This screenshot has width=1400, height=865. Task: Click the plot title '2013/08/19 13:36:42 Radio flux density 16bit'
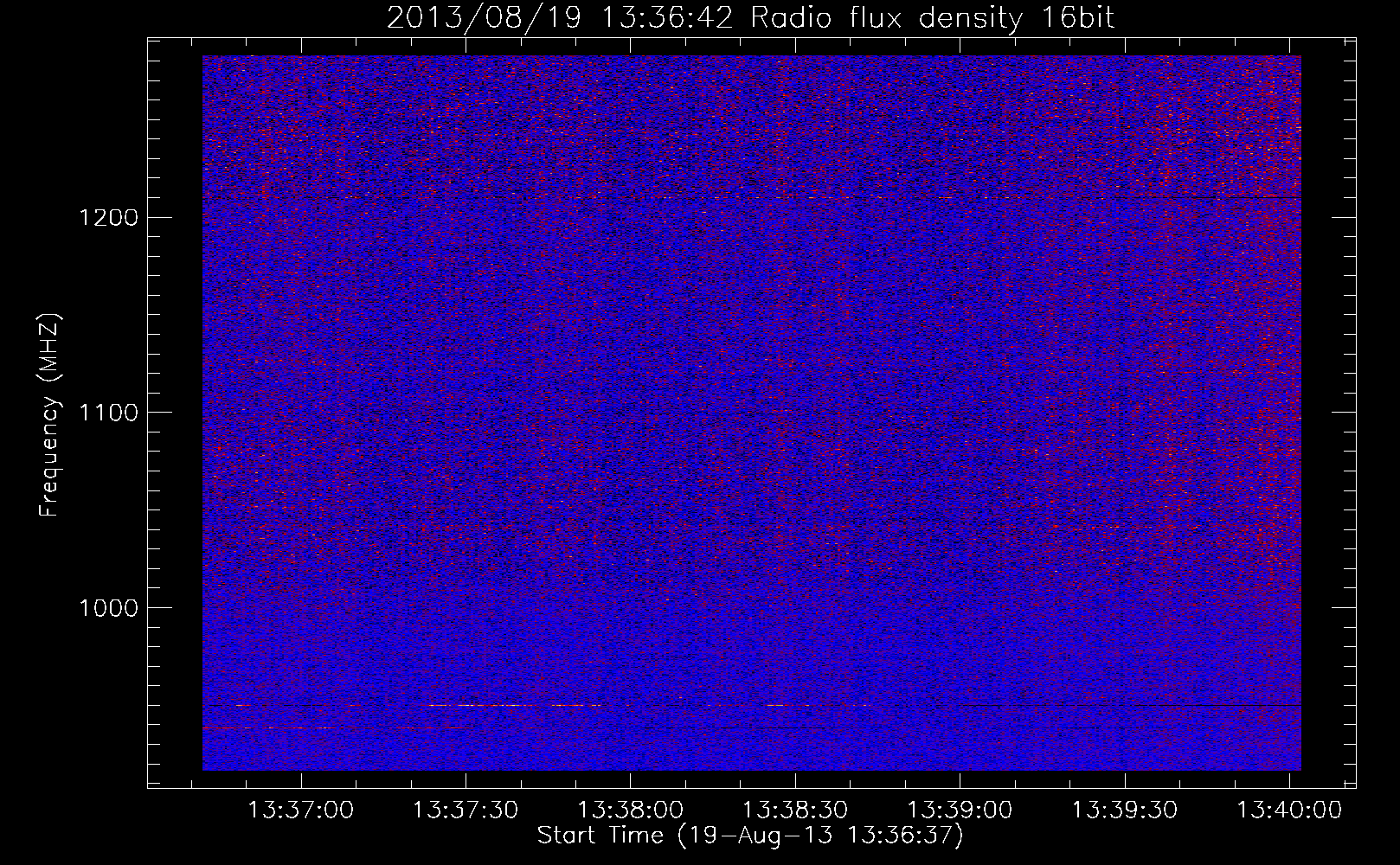coord(750,18)
